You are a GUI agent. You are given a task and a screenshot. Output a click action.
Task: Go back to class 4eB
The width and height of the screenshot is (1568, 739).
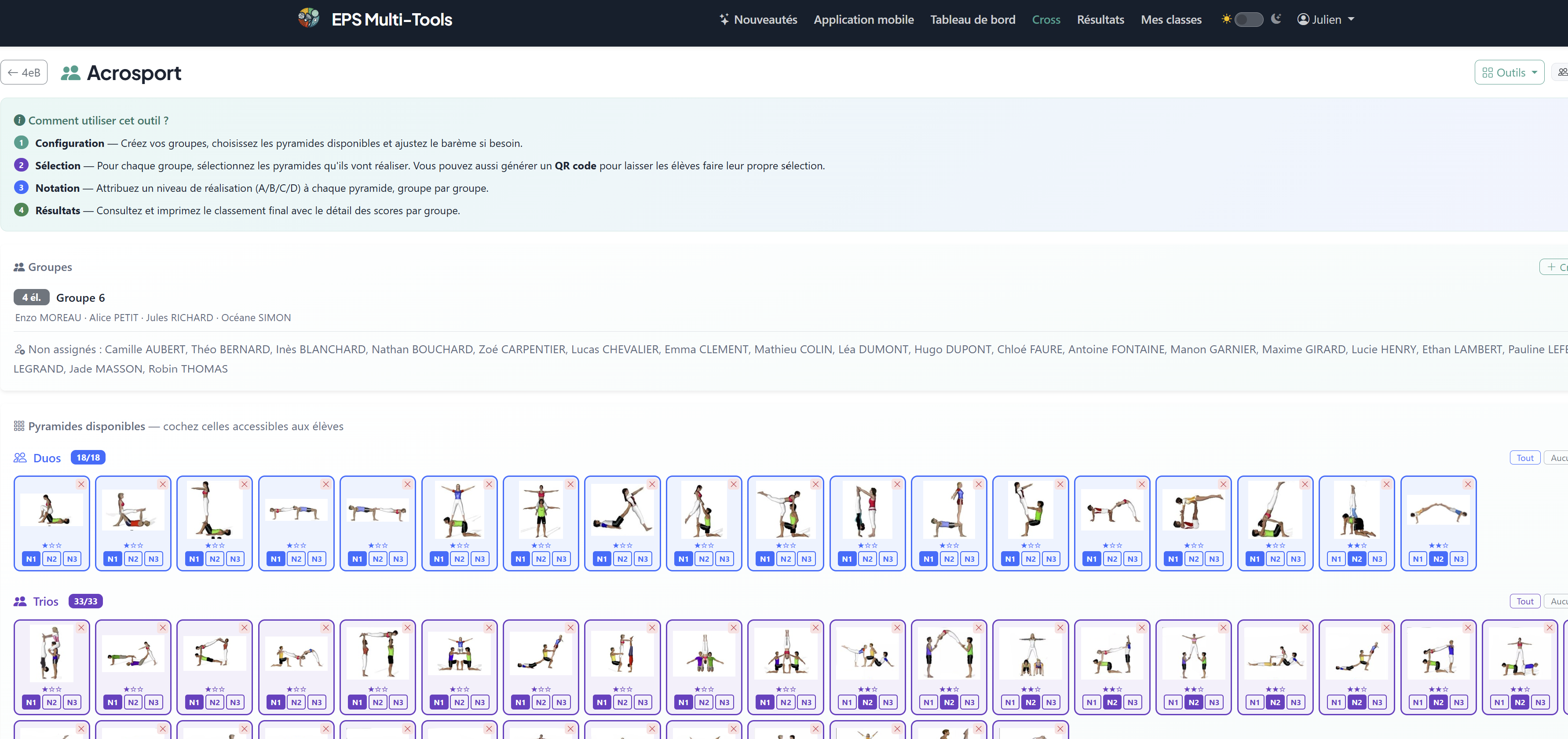pyautogui.click(x=24, y=73)
